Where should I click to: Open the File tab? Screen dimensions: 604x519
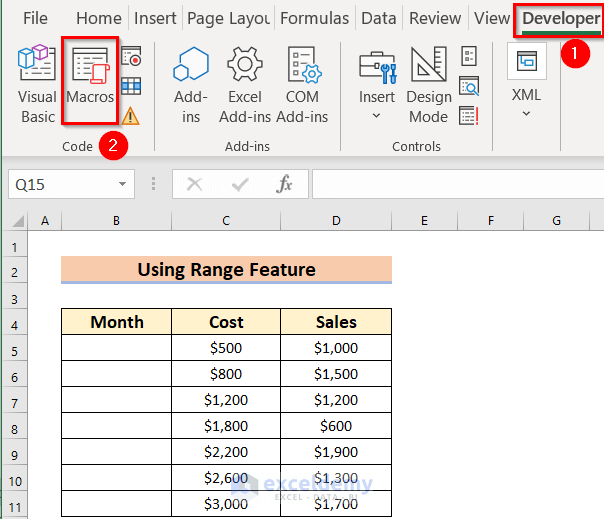click(x=35, y=18)
